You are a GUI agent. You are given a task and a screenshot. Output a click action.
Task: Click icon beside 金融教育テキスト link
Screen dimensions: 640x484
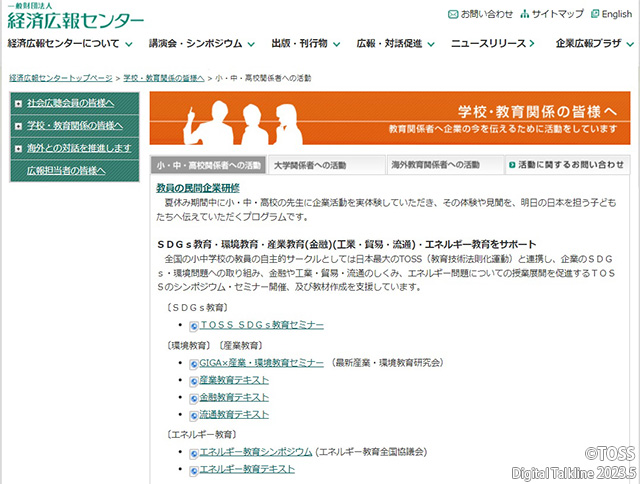[194, 397]
